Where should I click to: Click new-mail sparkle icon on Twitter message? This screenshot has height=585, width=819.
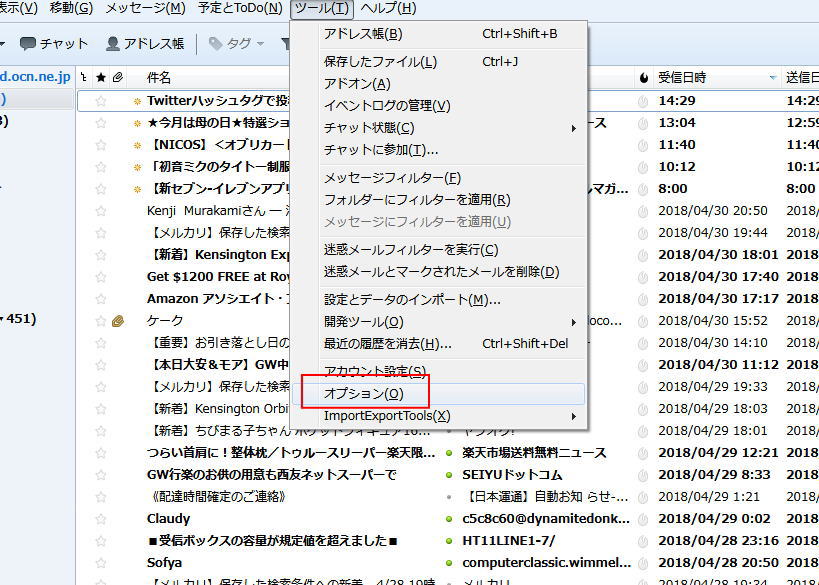(137, 101)
